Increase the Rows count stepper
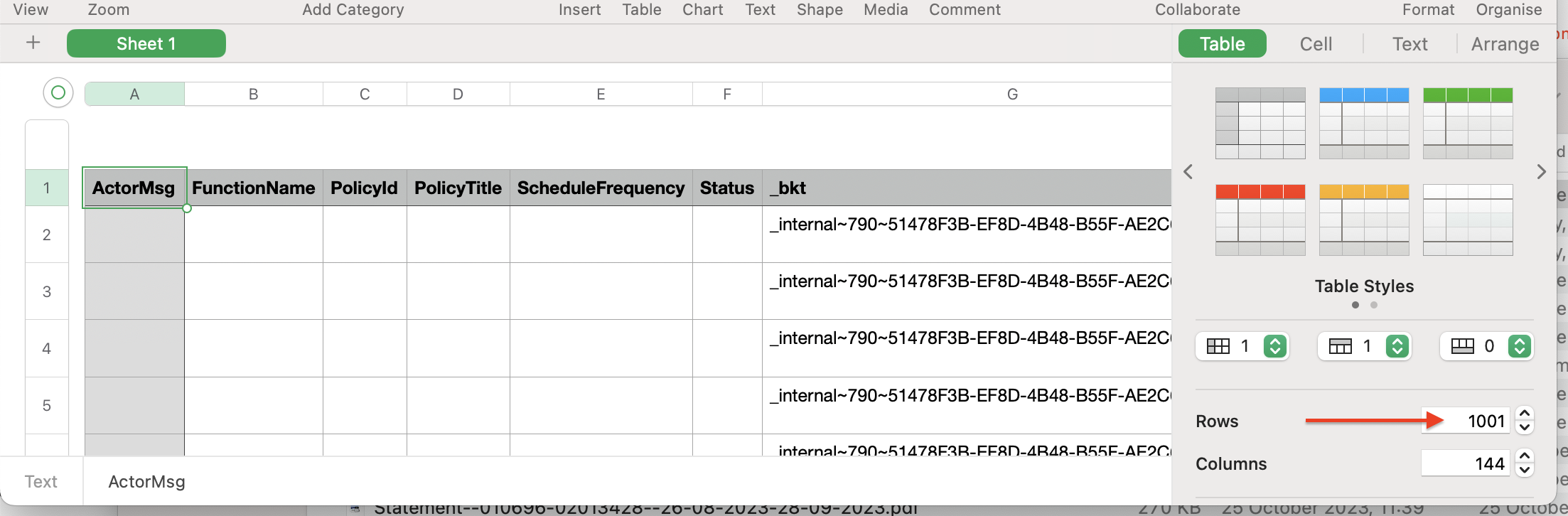 click(1525, 414)
